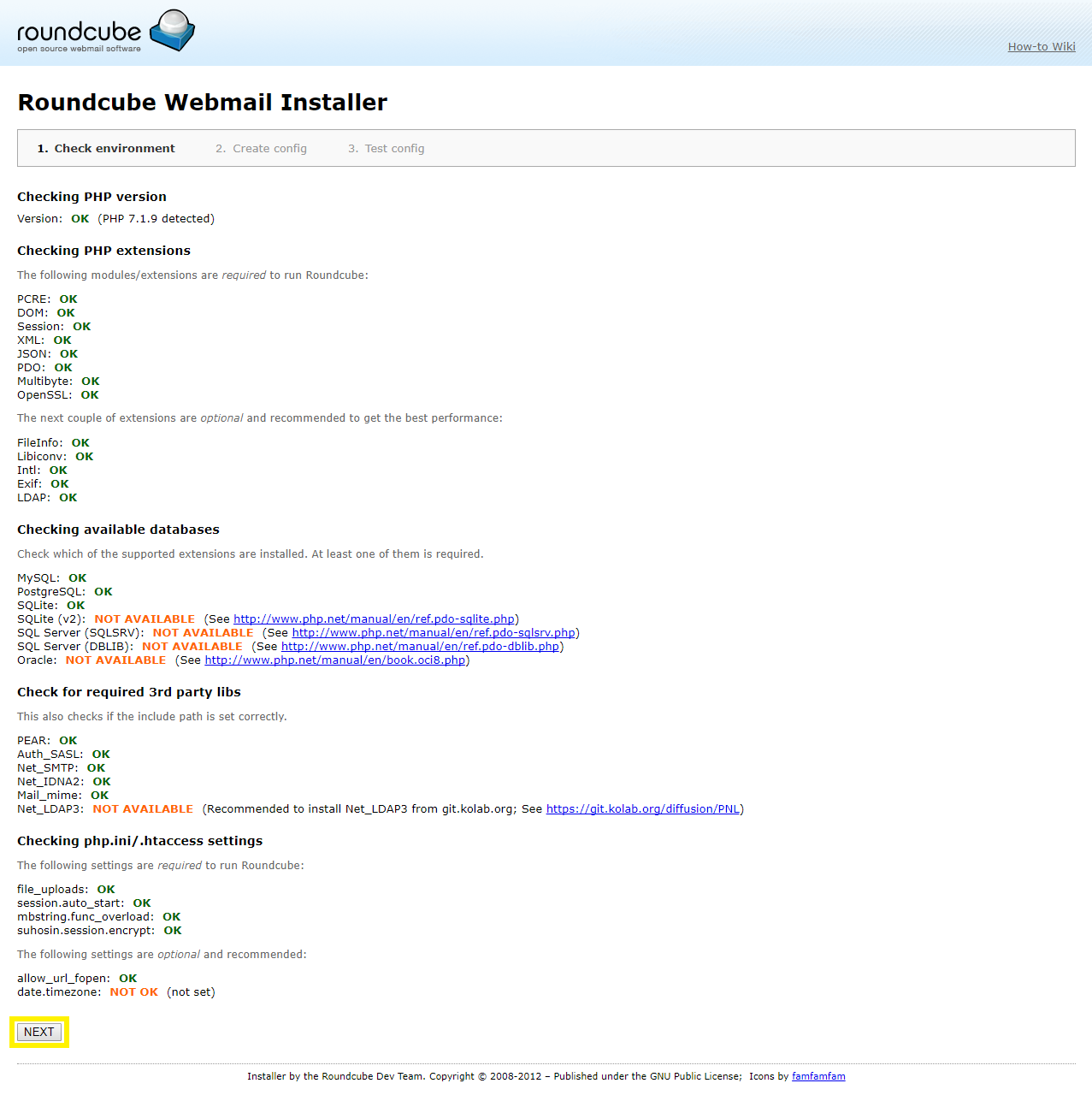The width and height of the screenshot is (1092, 1101).
Task: Click the Multibyte OK row
Action: 58,382
